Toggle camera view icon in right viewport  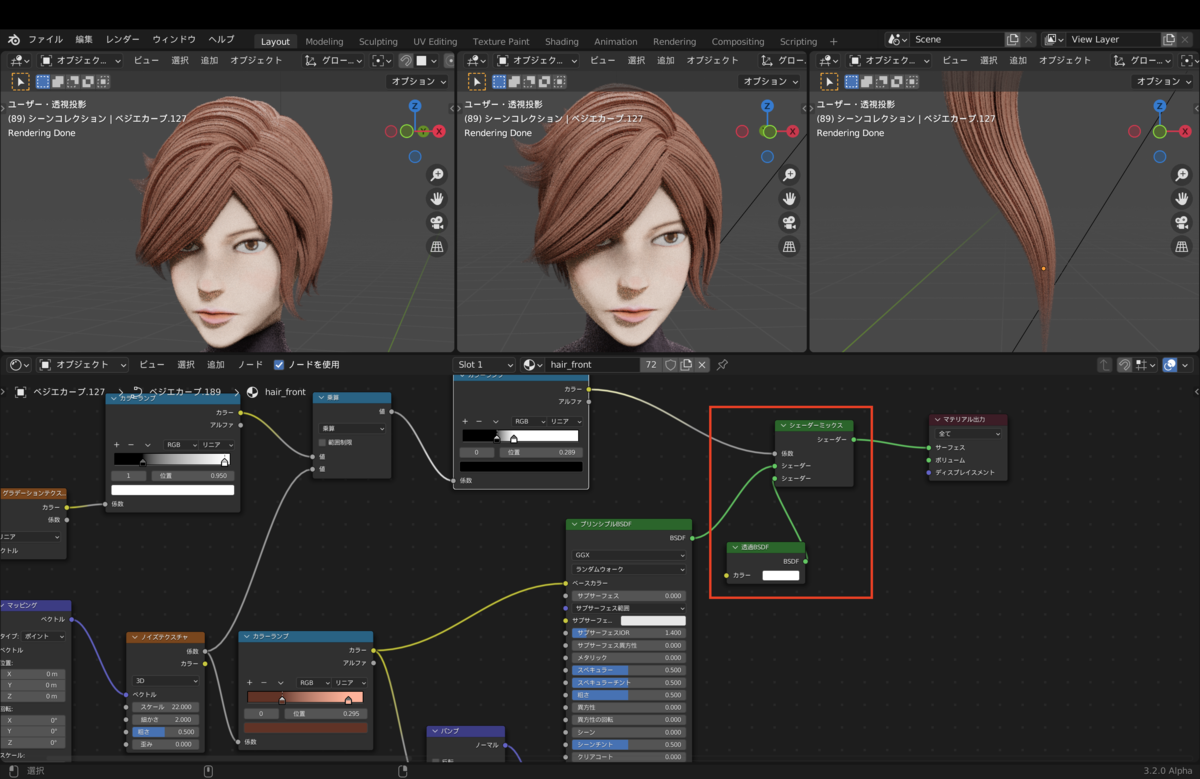1180,223
